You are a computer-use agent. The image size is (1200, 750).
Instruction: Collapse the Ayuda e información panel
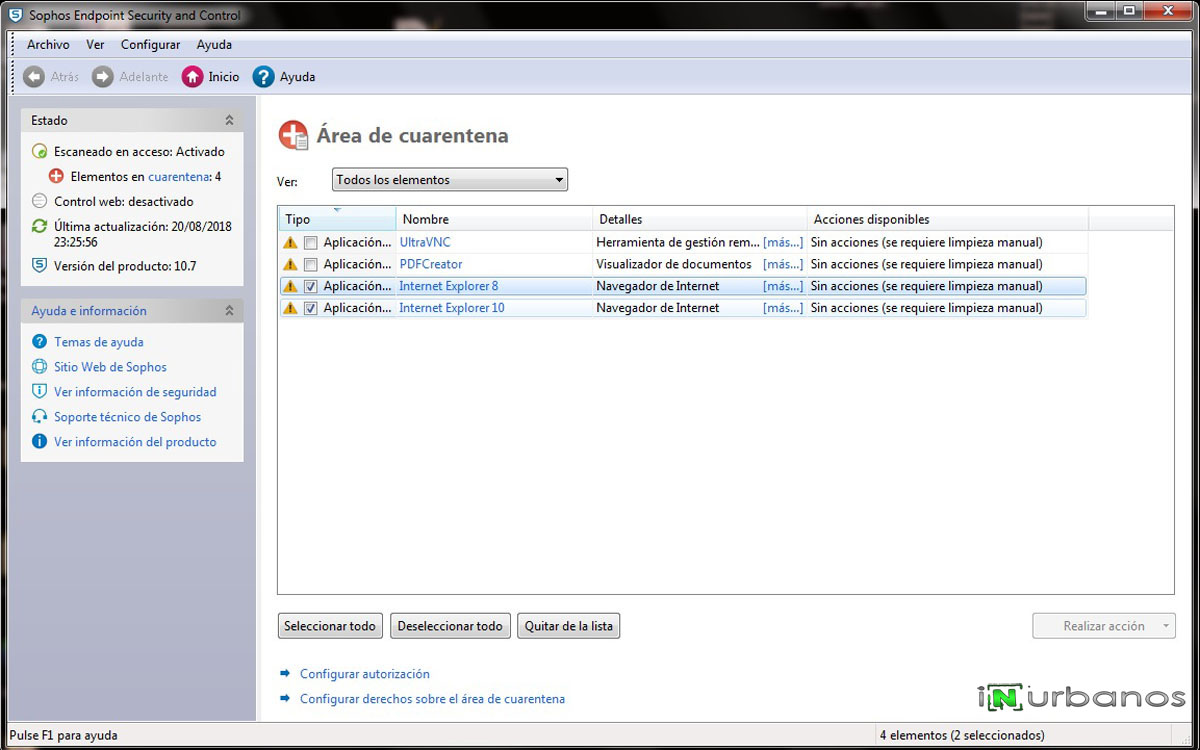coord(230,310)
